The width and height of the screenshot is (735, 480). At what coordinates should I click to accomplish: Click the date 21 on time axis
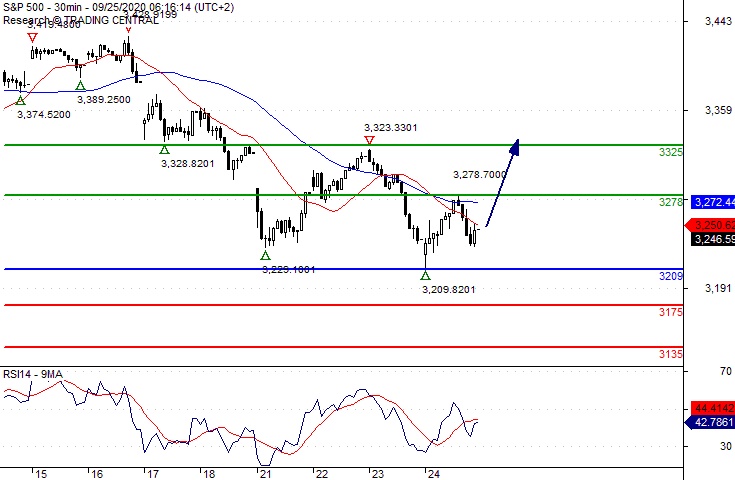click(265, 474)
